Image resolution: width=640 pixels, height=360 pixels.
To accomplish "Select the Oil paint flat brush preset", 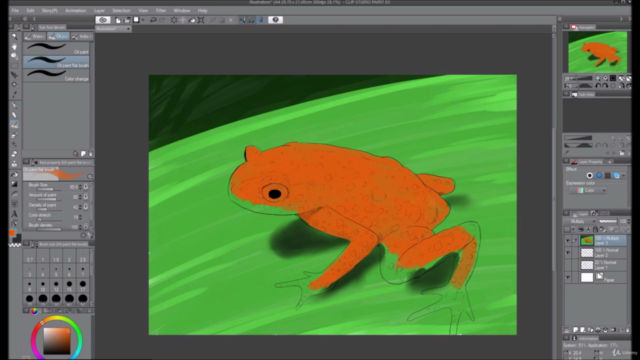I will click(x=56, y=62).
